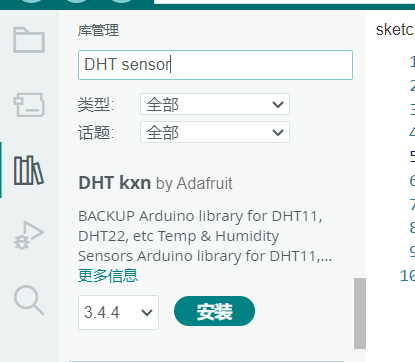415x362 pixels.
Task: Select the 'DHT kxn' library title
Action: (x=115, y=183)
